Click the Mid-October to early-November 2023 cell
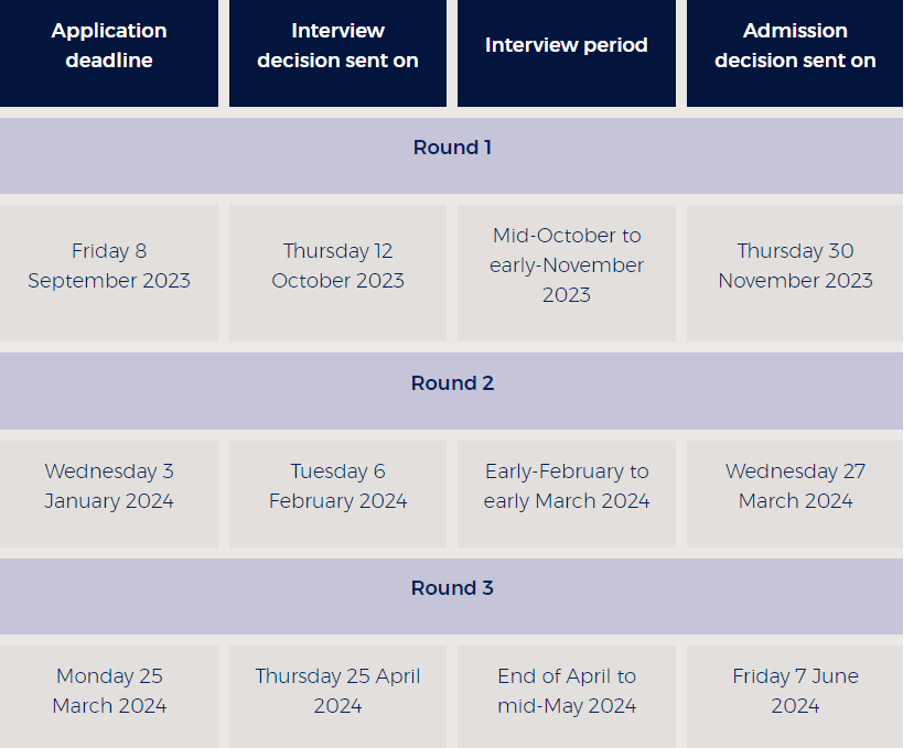 click(566, 266)
